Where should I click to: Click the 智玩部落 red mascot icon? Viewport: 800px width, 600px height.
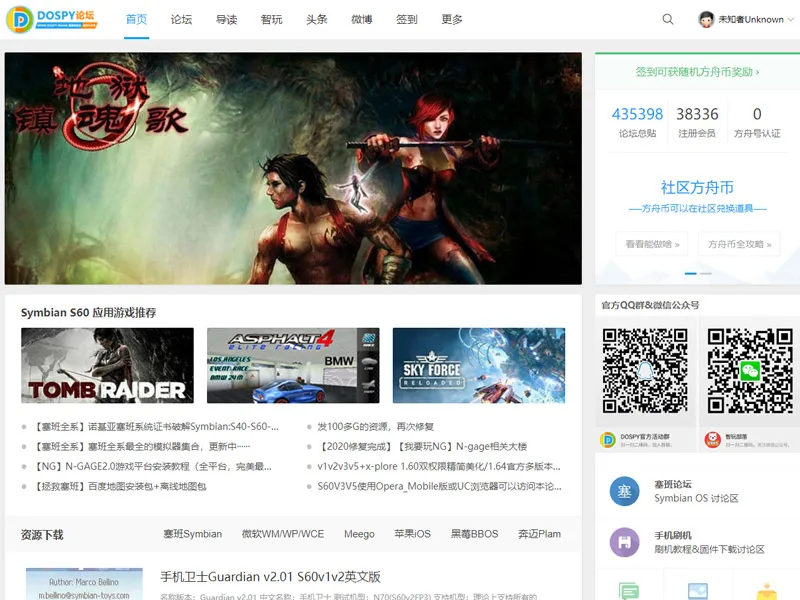tap(712, 439)
